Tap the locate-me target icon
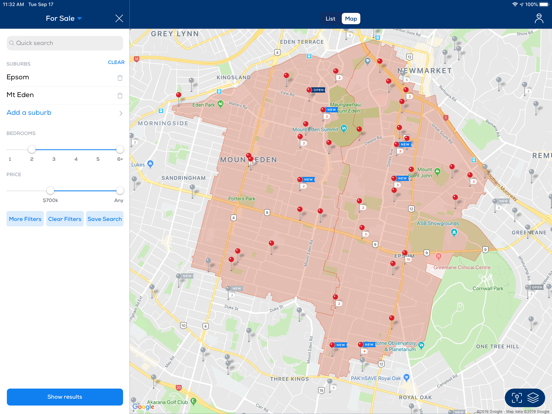552x414 pixels. 516,398
